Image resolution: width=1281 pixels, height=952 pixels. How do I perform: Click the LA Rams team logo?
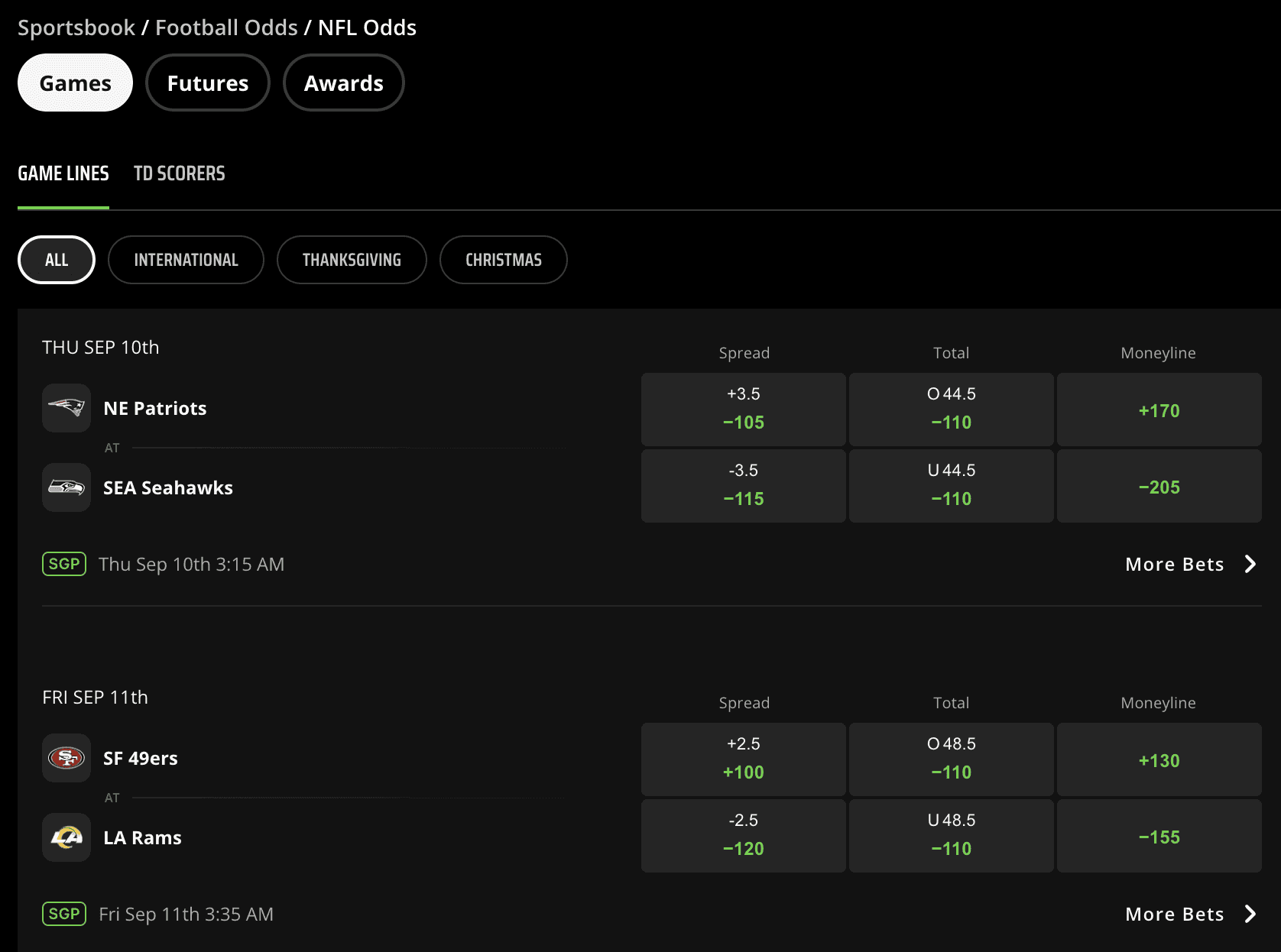coord(66,837)
